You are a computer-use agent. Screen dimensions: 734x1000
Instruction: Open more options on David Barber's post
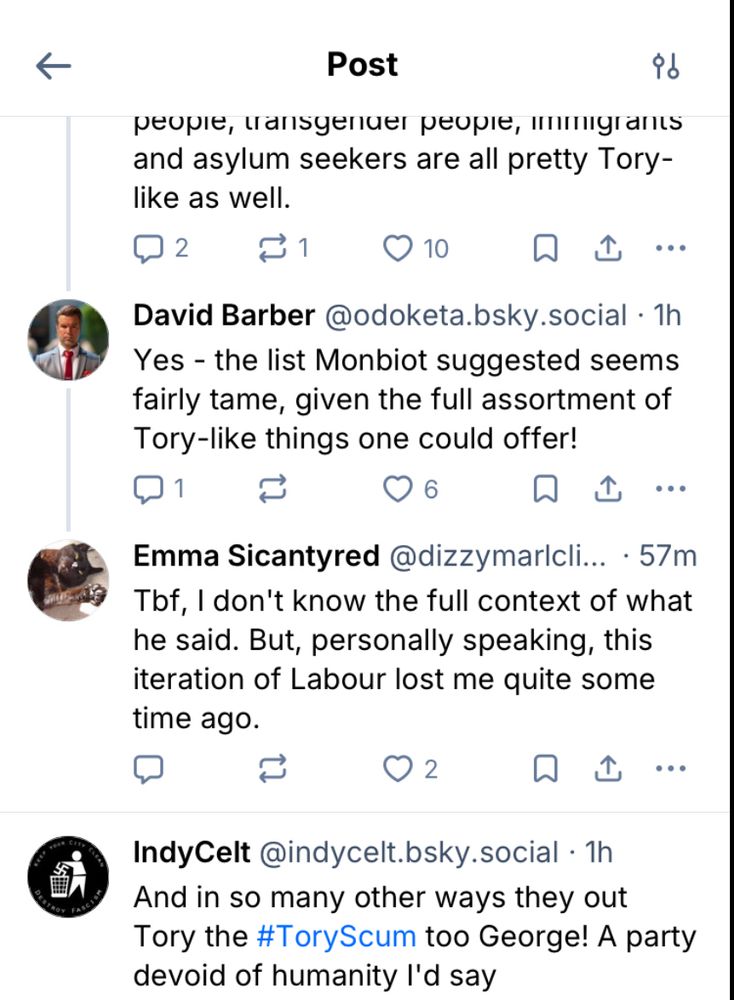click(x=670, y=488)
